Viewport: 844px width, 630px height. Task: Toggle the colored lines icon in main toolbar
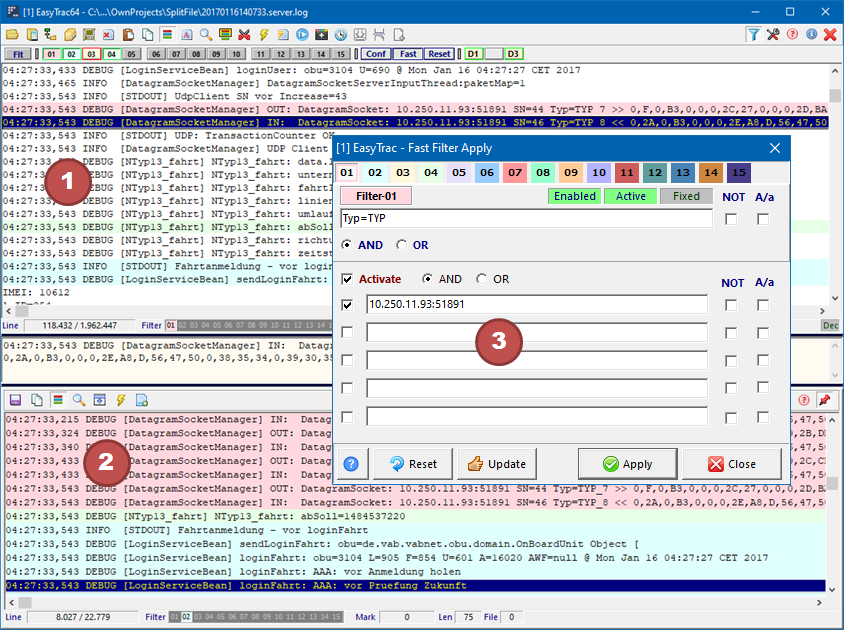coord(167,35)
